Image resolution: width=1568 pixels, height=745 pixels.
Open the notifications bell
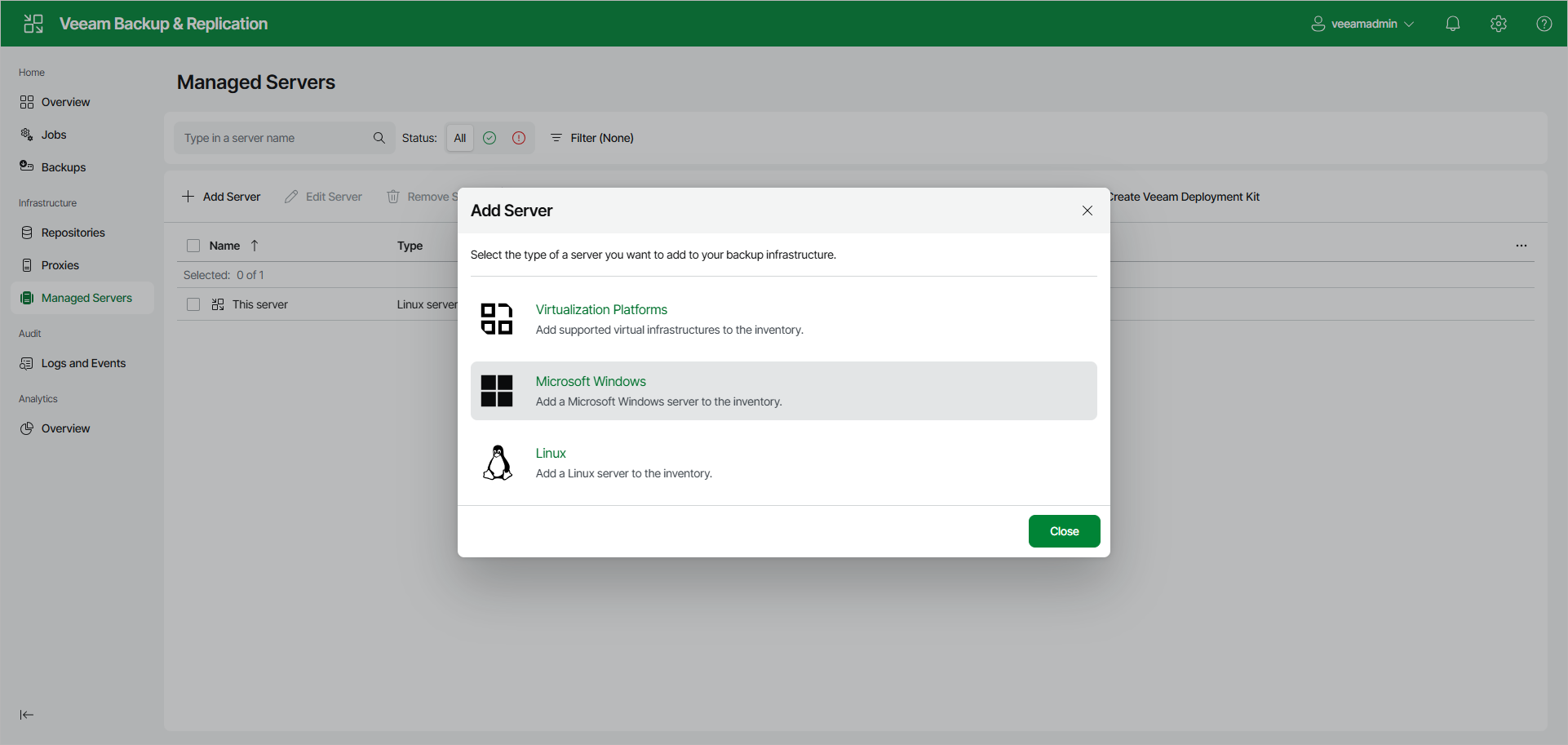[x=1452, y=24]
